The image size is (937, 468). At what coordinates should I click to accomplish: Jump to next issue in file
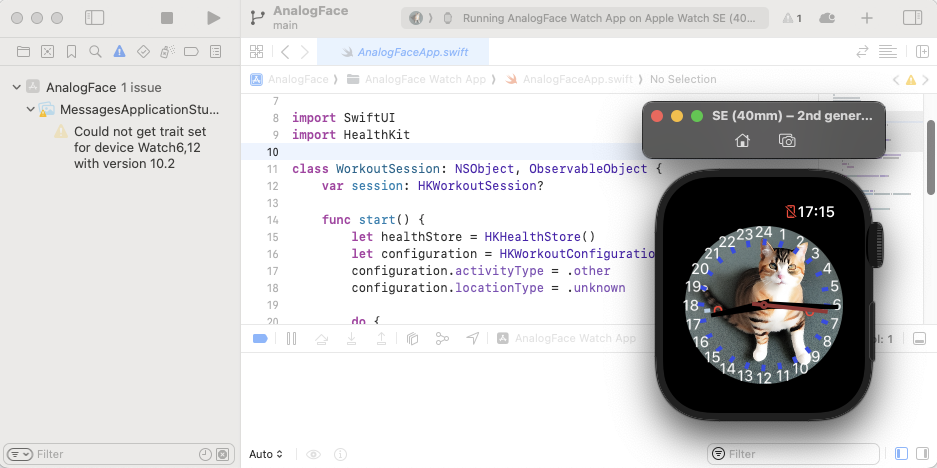pyautogui.click(x=926, y=79)
